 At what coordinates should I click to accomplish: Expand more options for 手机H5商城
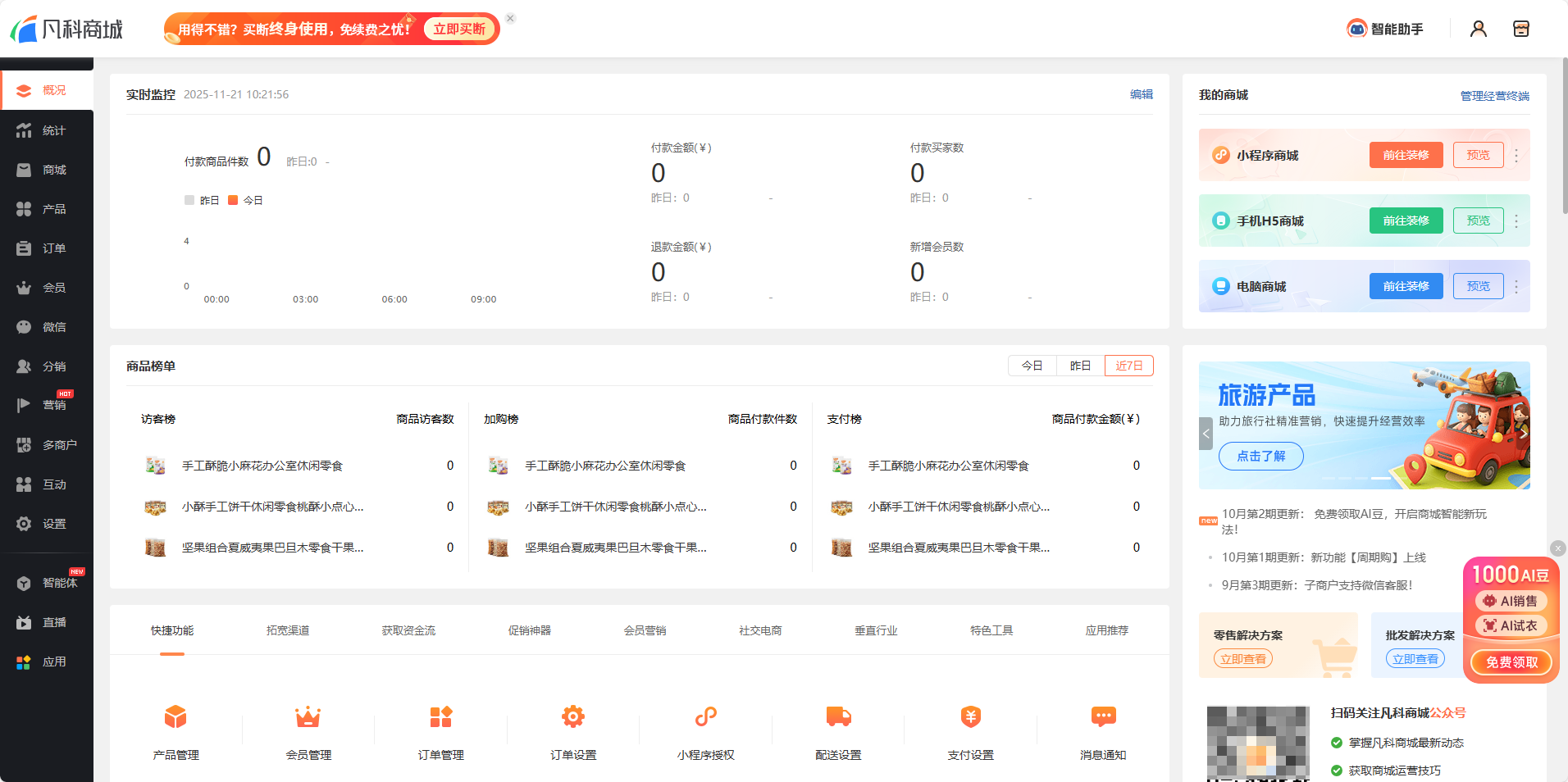(x=1516, y=221)
